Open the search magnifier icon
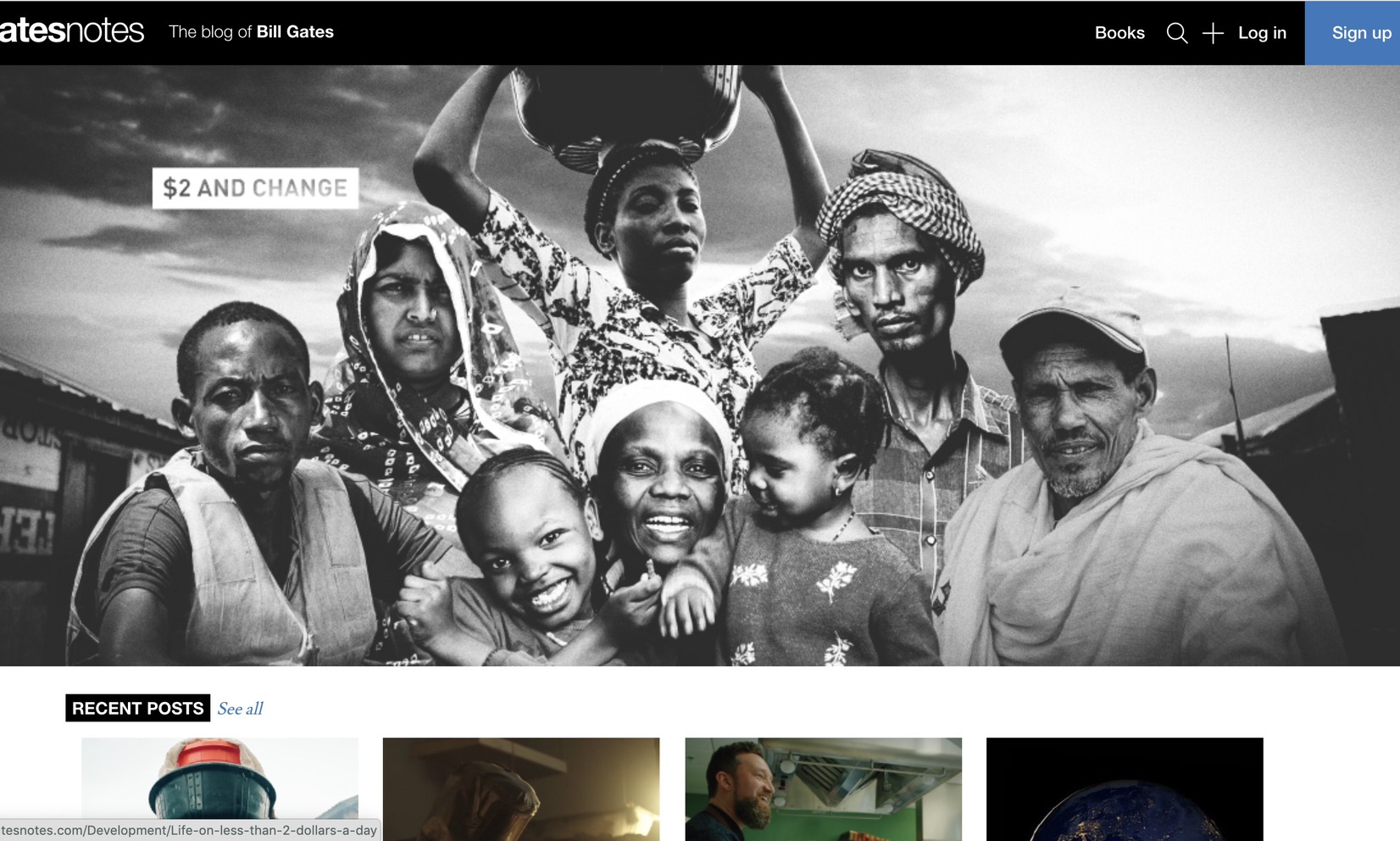The width and height of the screenshot is (1400, 841). pyautogui.click(x=1176, y=33)
